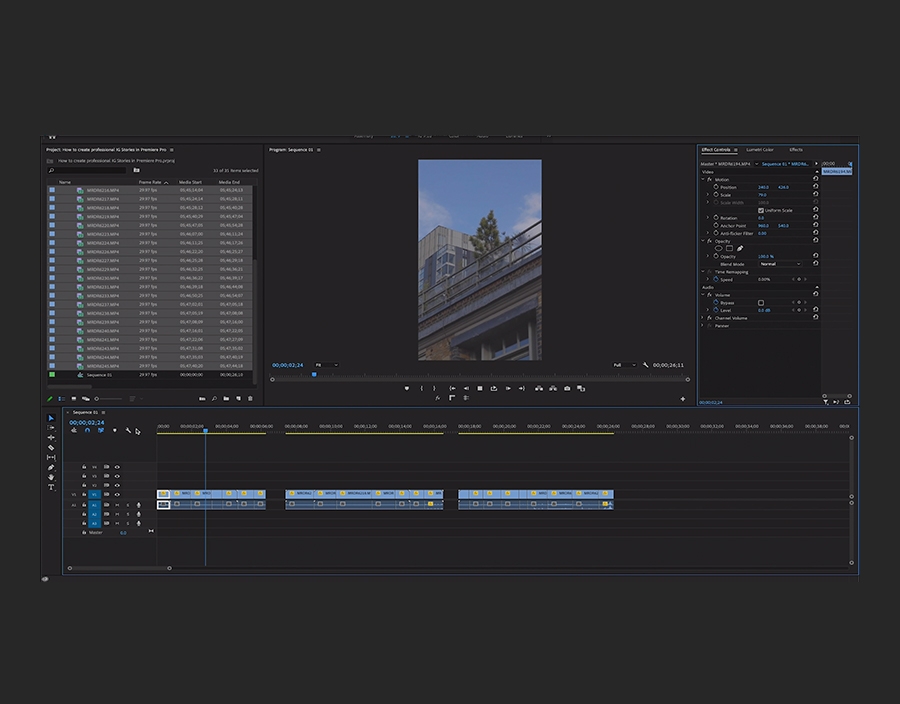Viewport: 900px width, 704px height.
Task: Open the Full playback resolution dropdown
Action: point(624,365)
